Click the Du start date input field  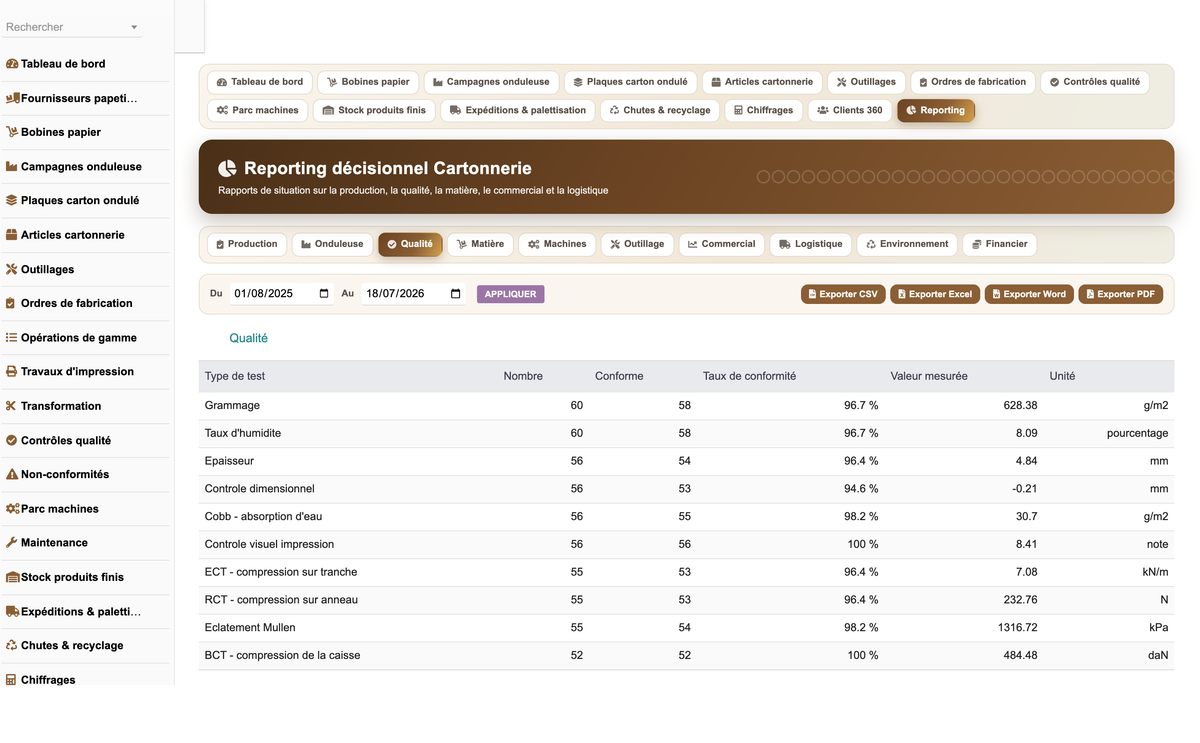click(281, 294)
